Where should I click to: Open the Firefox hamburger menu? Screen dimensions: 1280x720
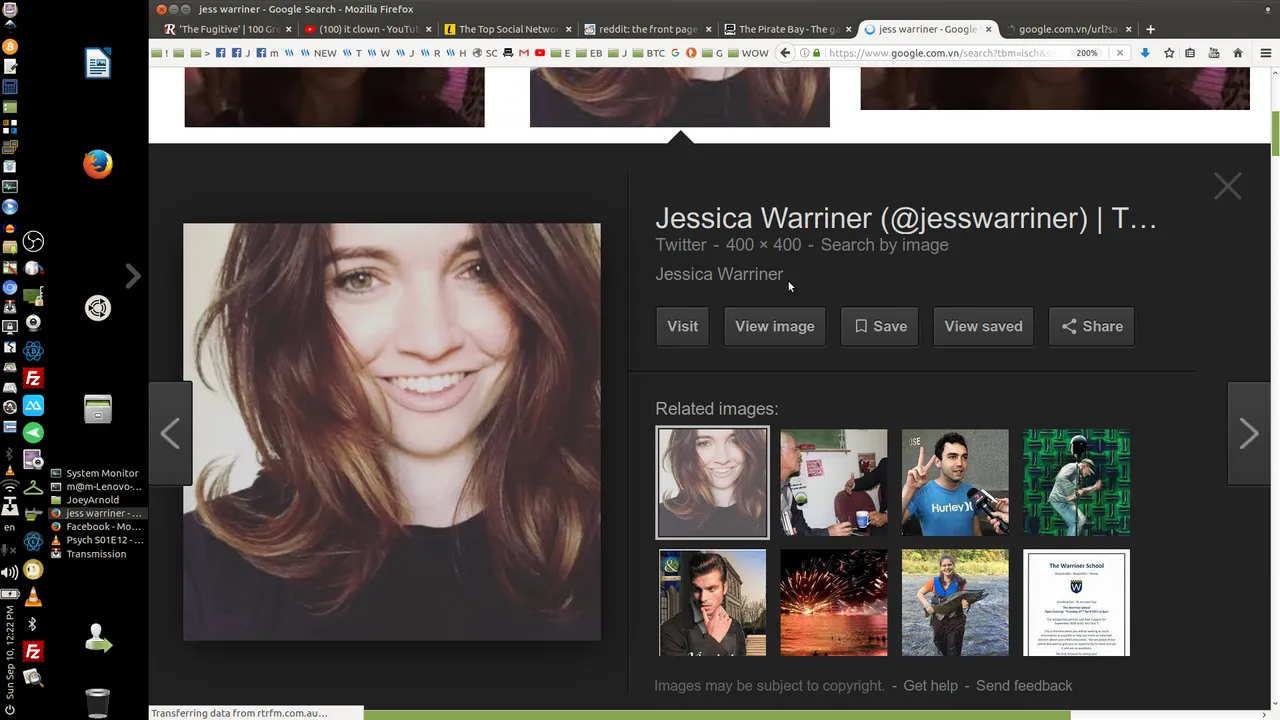(x=1265, y=53)
